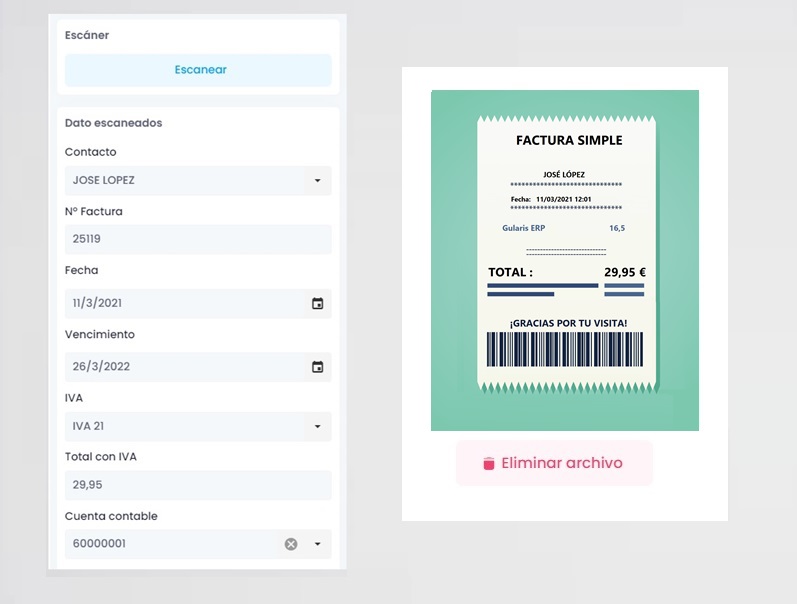Click the trash icon beside Eliminar archivo

click(x=488, y=463)
